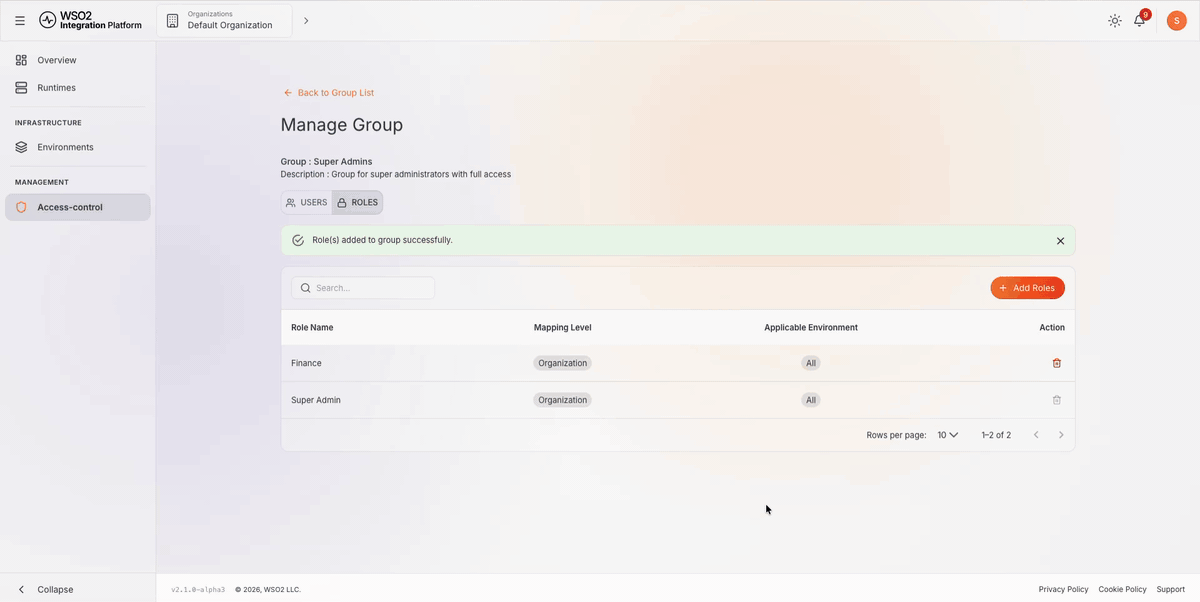This screenshot has height=602, width=1200.
Task: Open the Privacy Policy link
Action: tap(1063, 589)
